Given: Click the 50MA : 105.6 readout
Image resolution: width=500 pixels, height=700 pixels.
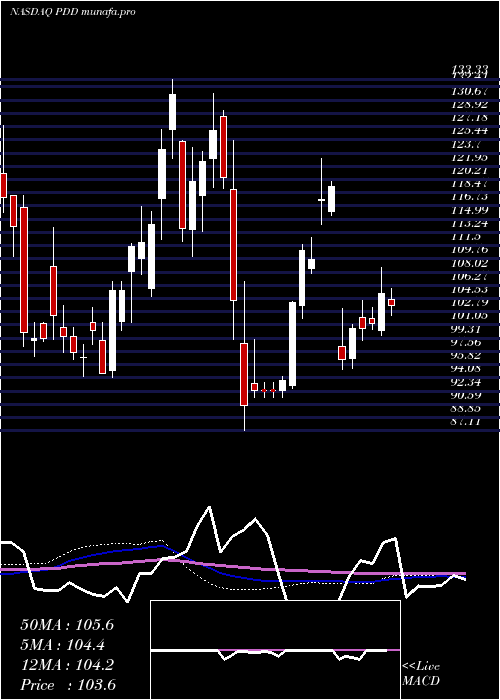Looking at the screenshot, I should [x=67, y=625].
